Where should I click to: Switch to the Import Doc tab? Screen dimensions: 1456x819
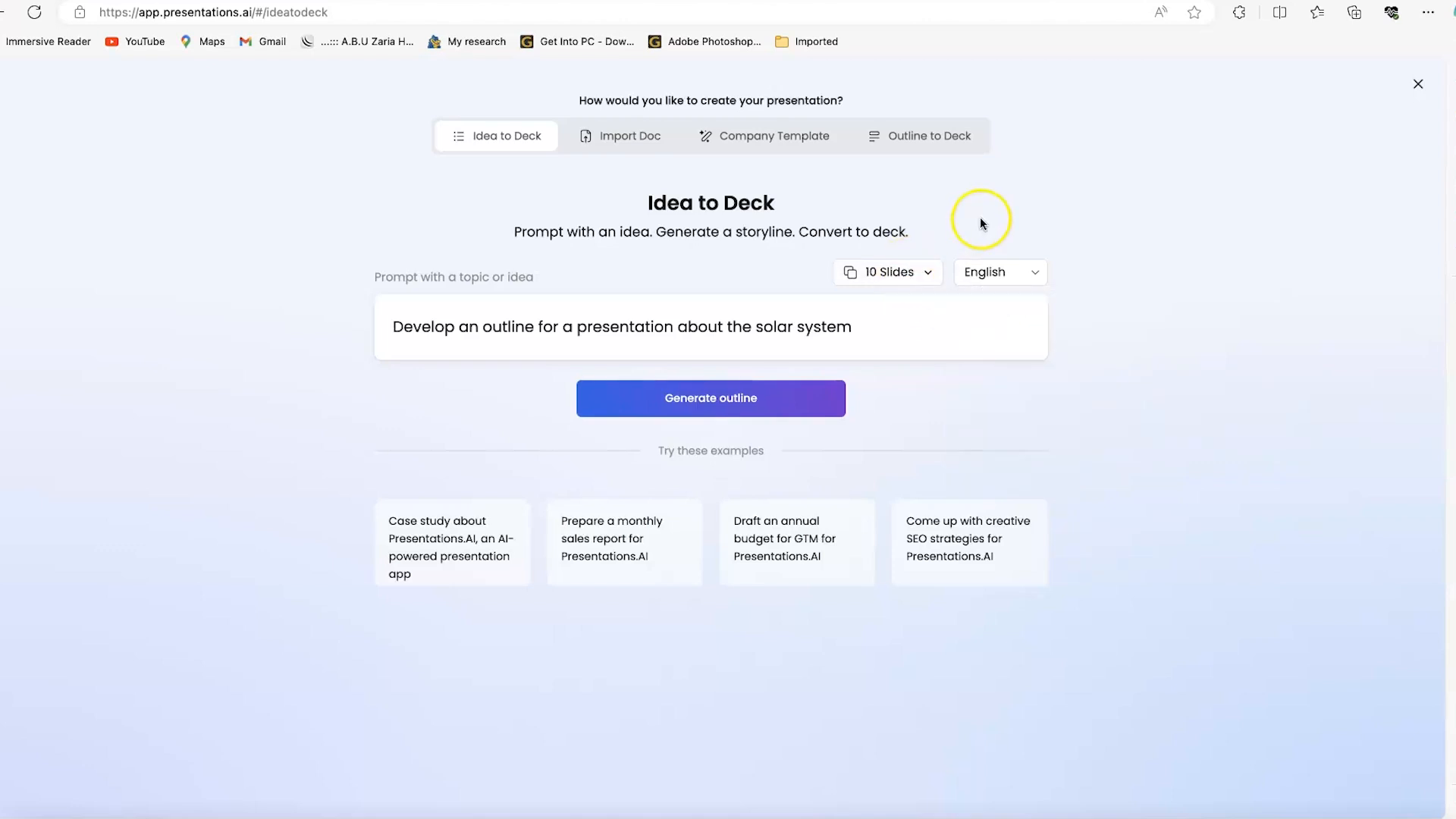tap(620, 136)
